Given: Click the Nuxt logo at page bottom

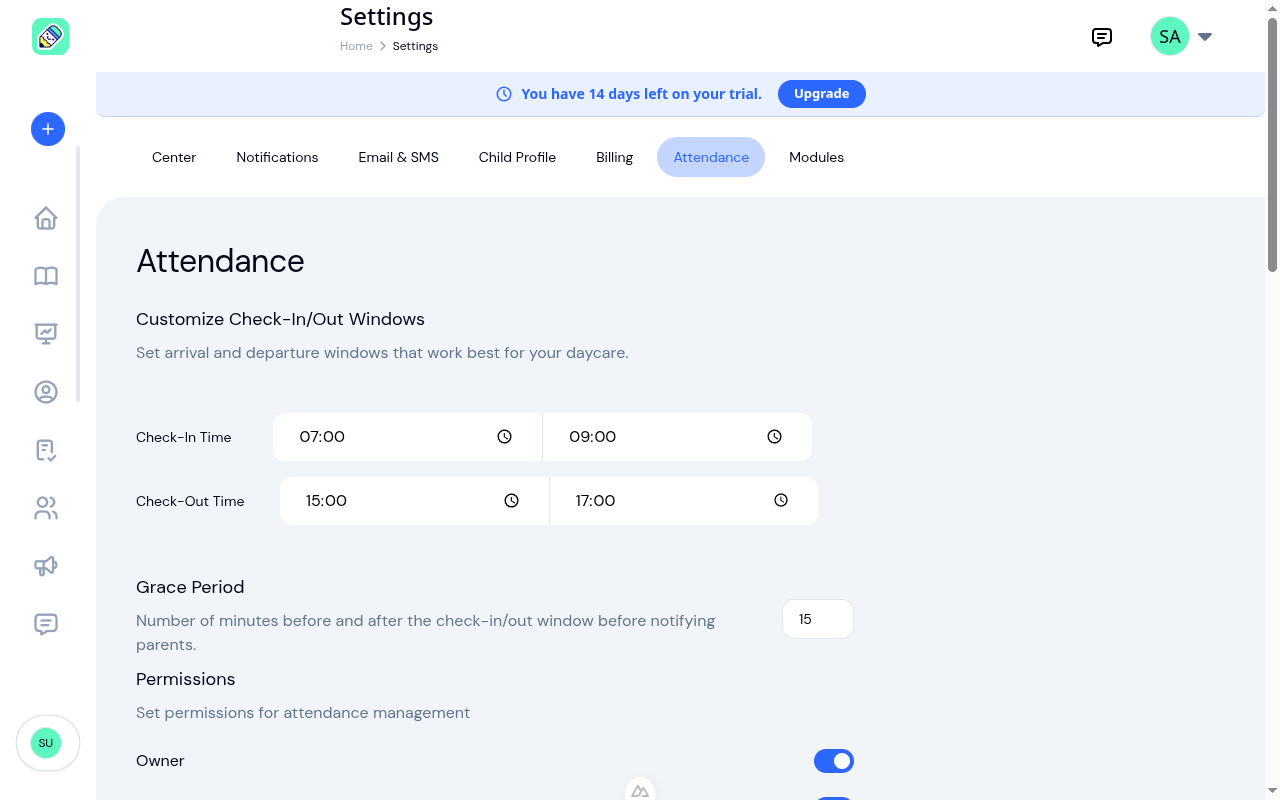Looking at the screenshot, I should click(x=640, y=791).
